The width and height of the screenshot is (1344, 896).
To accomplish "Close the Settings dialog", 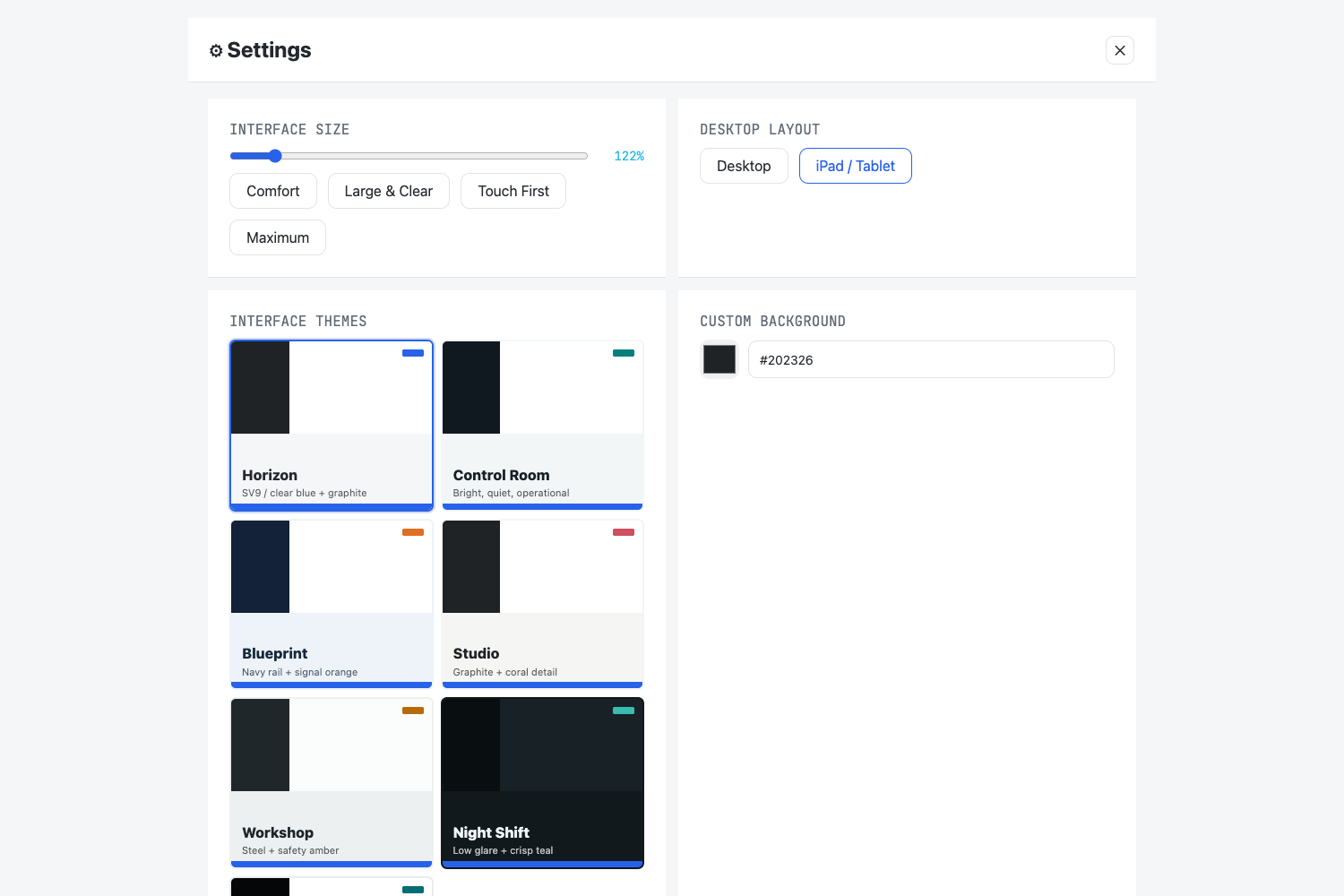I will [x=1119, y=50].
